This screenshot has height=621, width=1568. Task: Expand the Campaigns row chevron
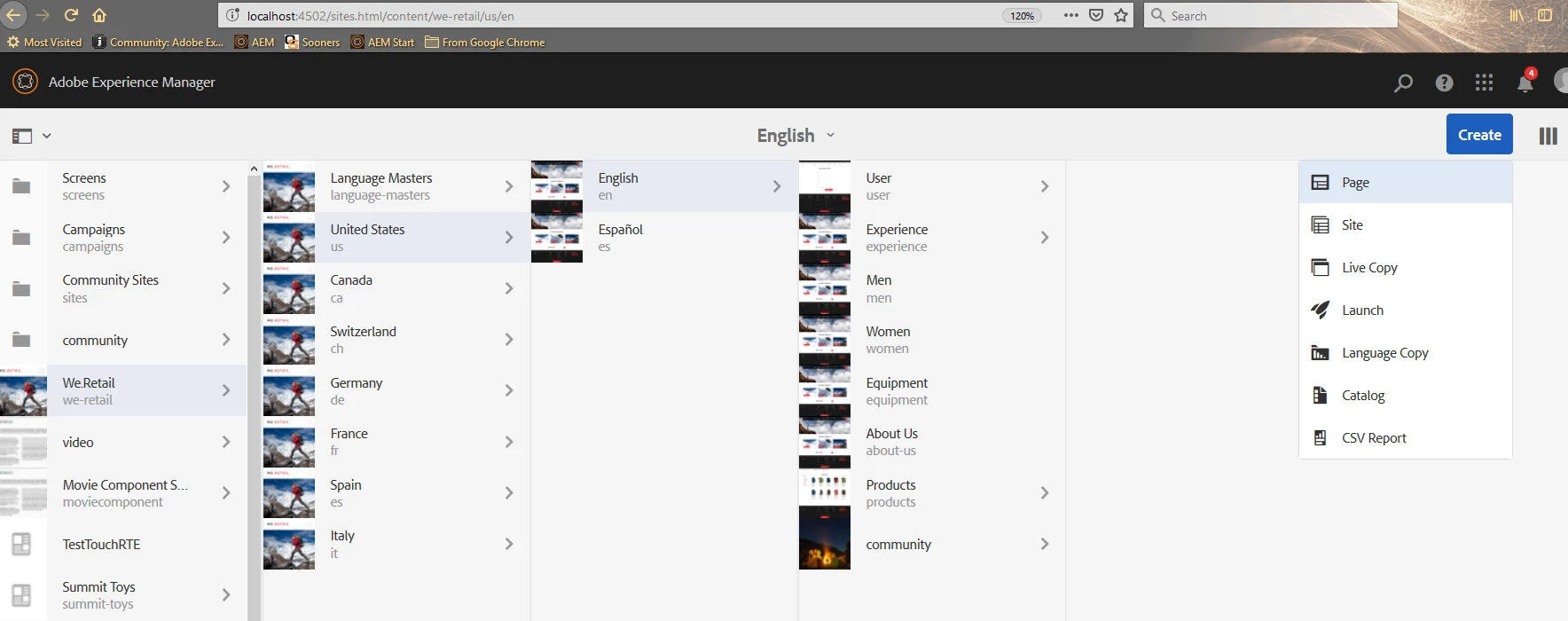click(226, 238)
